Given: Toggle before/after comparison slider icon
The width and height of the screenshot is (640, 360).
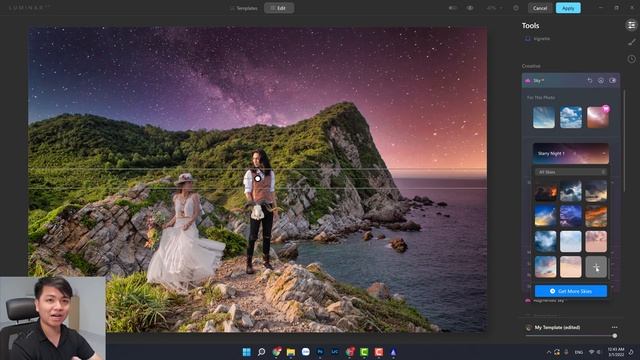Looking at the screenshot, I should [453, 8].
